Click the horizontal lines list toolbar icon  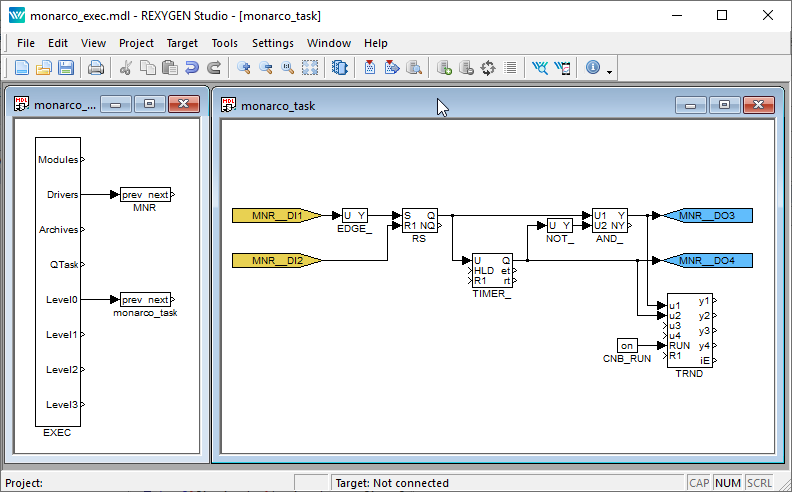510,68
